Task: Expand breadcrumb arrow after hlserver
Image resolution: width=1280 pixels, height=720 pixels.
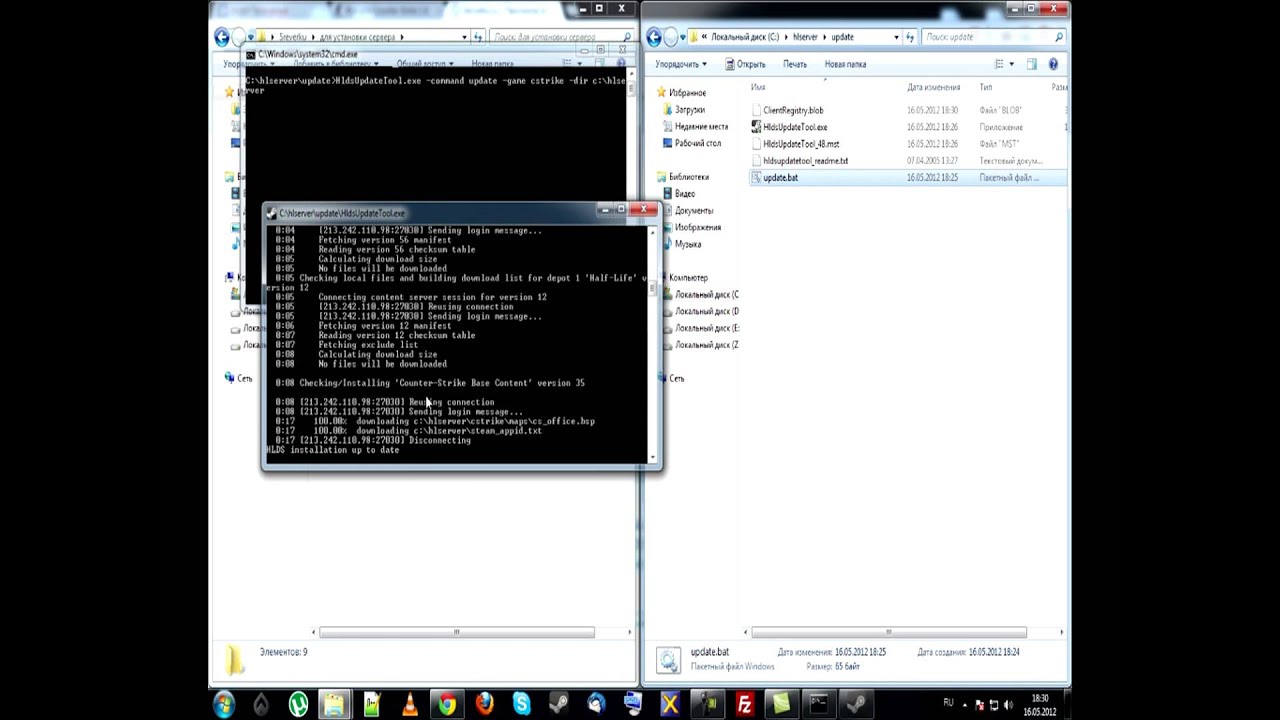Action: click(x=825, y=37)
